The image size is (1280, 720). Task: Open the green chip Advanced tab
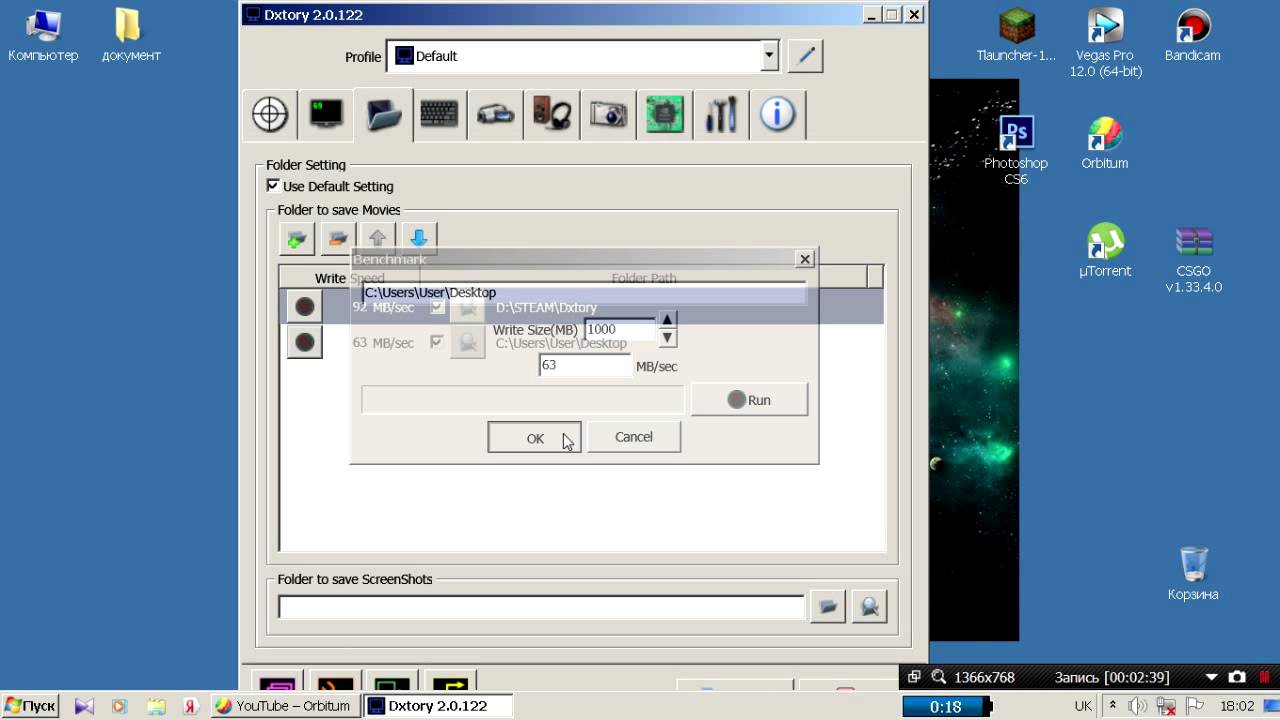pos(664,115)
